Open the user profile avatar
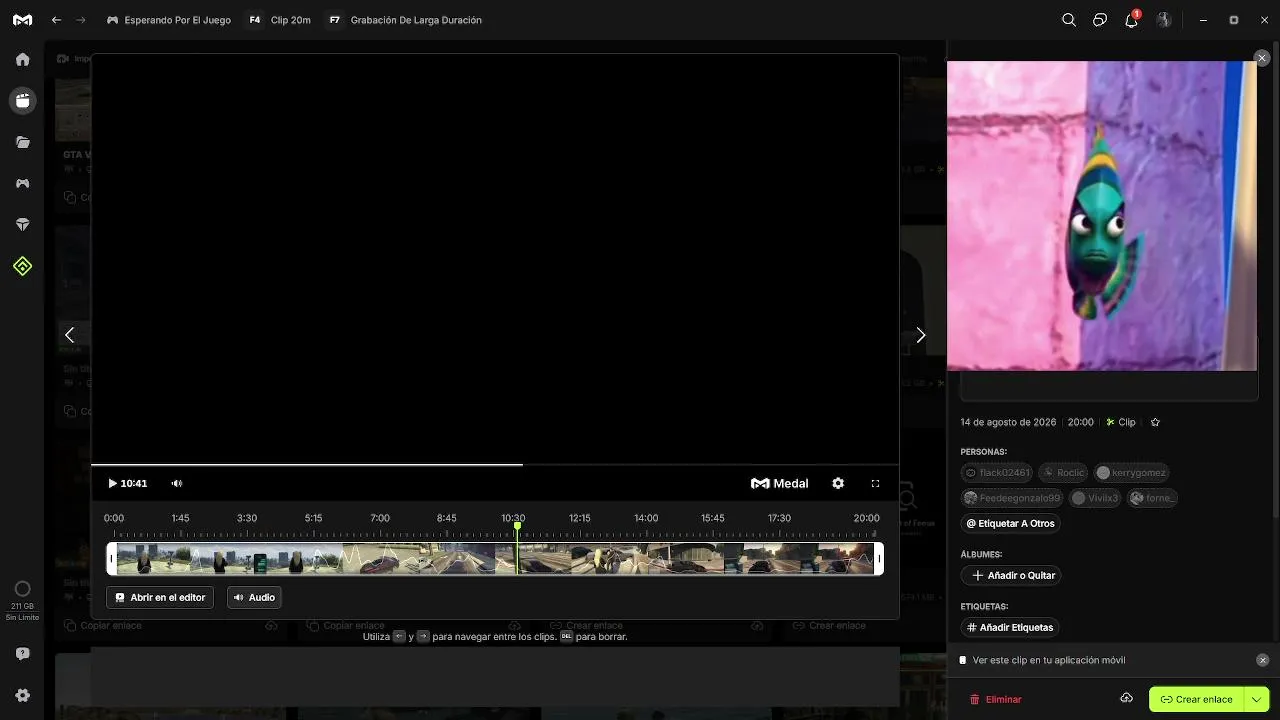The height and width of the screenshot is (720, 1280). tap(1164, 20)
